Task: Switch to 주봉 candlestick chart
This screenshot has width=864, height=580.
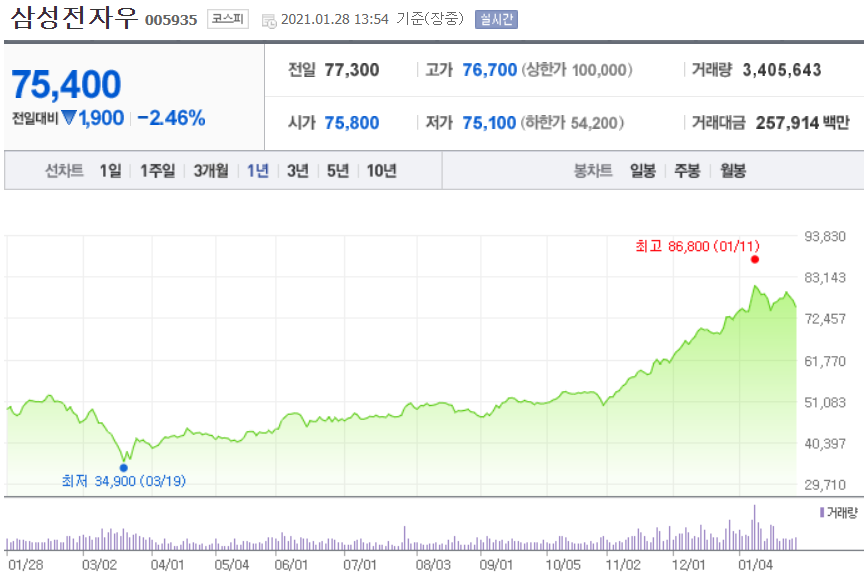Action: (x=688, y=171)
